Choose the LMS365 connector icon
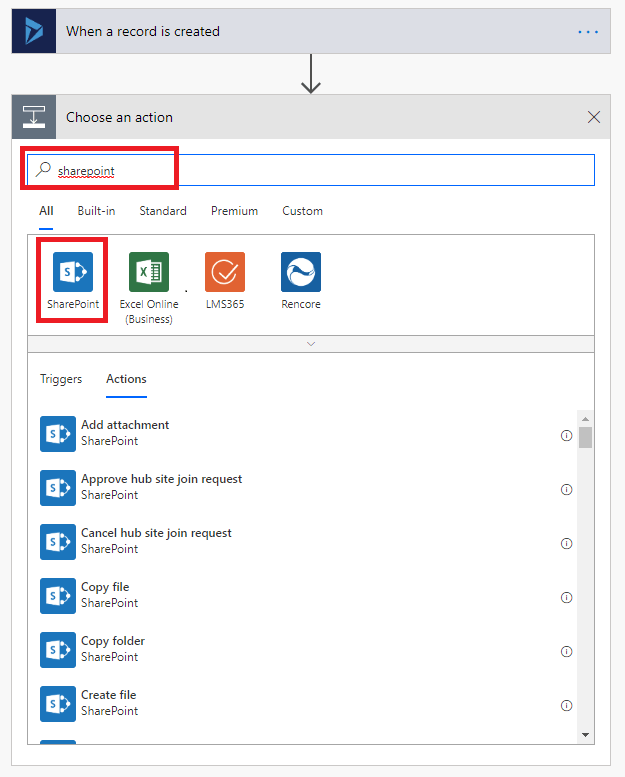Viewport: 625px width, 777px height. point(225,272)
